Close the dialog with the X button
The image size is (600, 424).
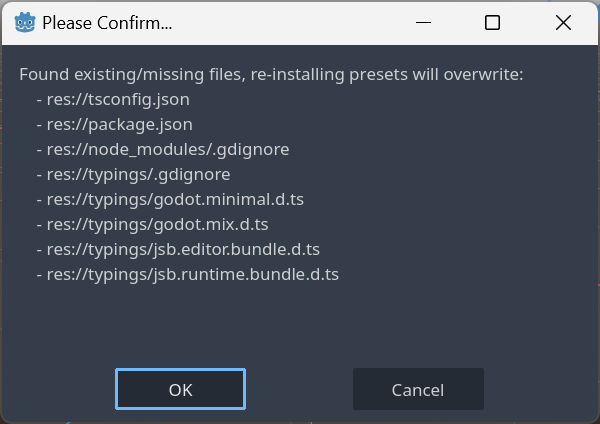pos(563,23)
